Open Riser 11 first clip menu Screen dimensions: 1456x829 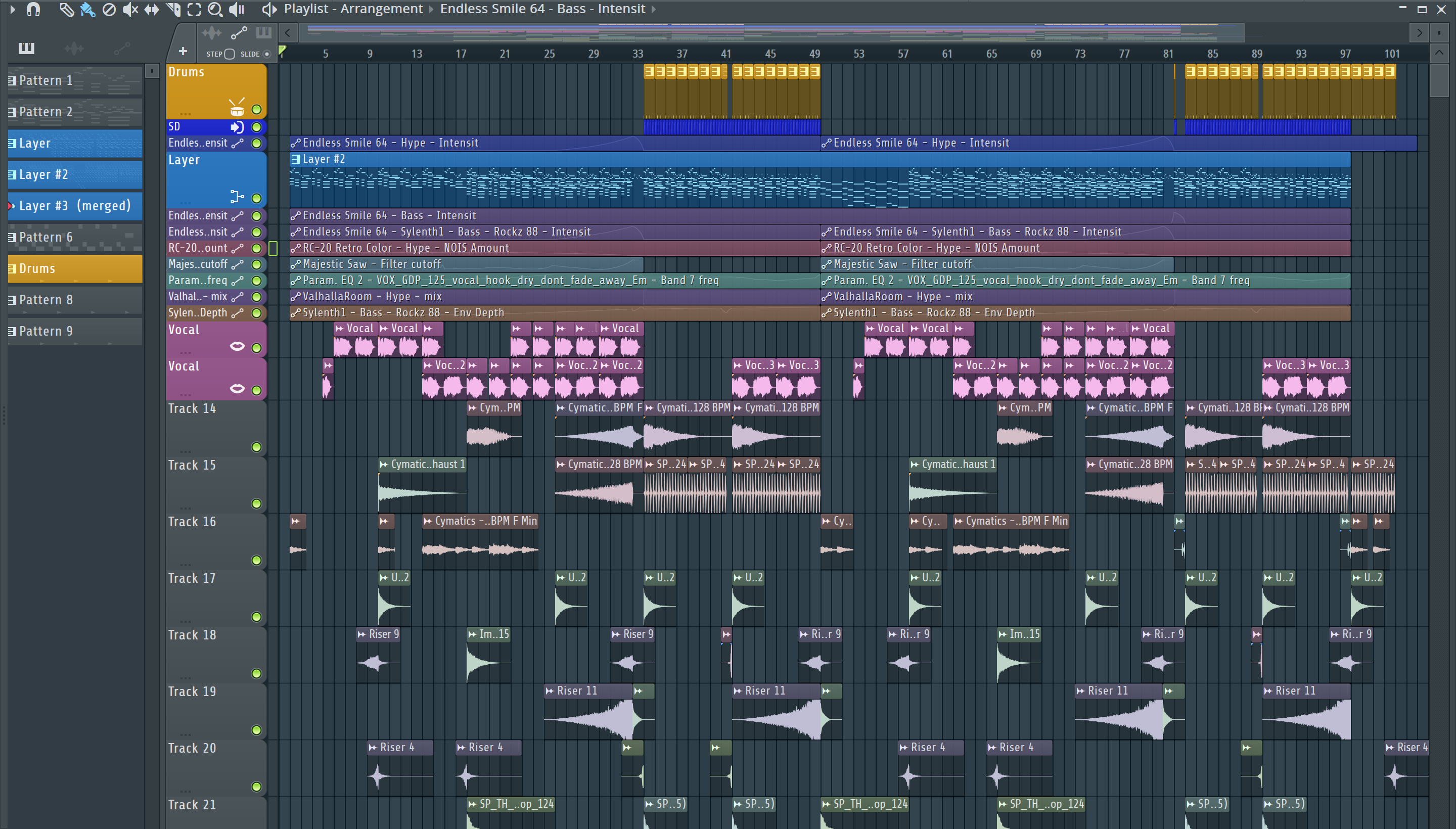(x=550, y=690)
